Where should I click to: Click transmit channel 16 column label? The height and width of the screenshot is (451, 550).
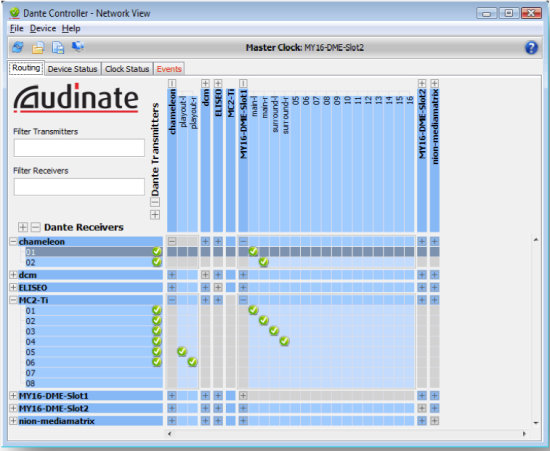409,101
